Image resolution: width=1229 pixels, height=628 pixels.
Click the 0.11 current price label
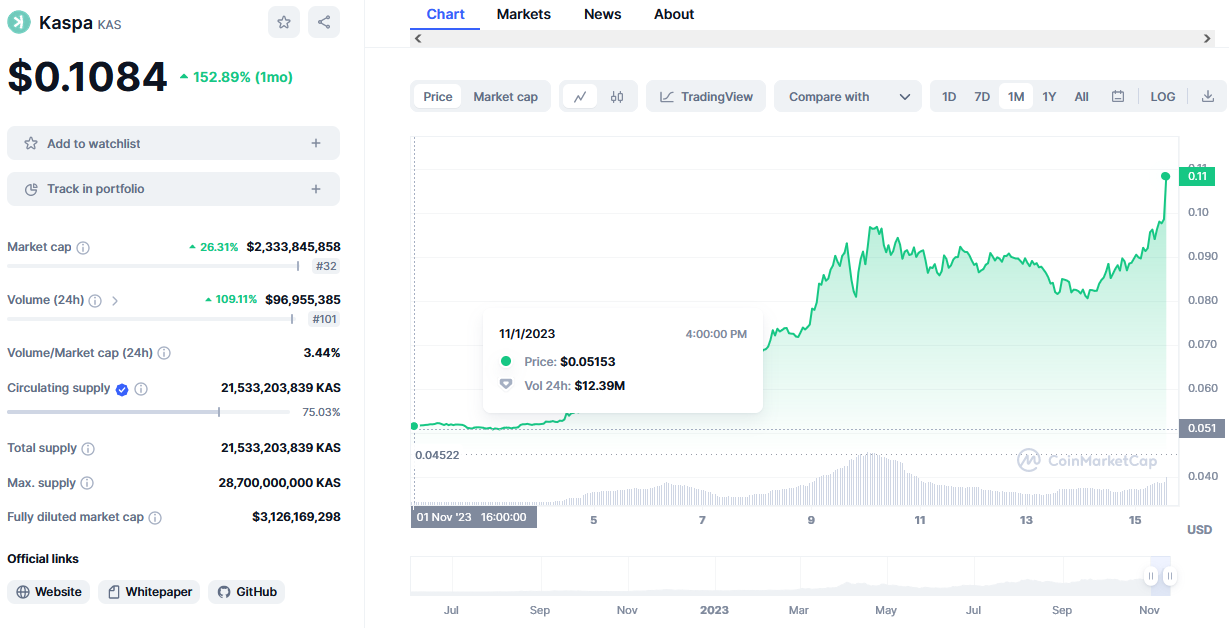click(1197, 176)
